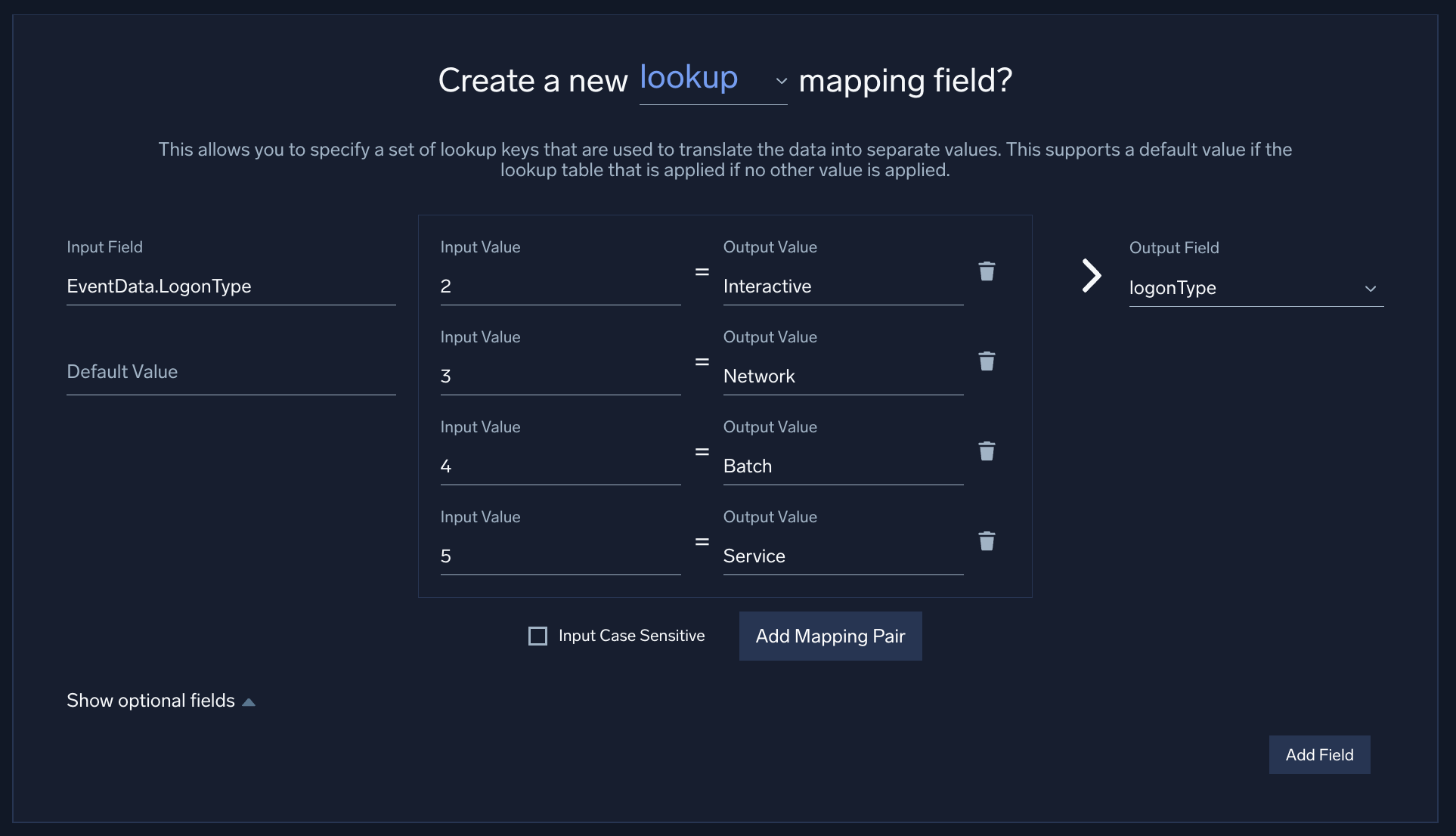Edit the Output Value showing Service

(x=842, y=556)
